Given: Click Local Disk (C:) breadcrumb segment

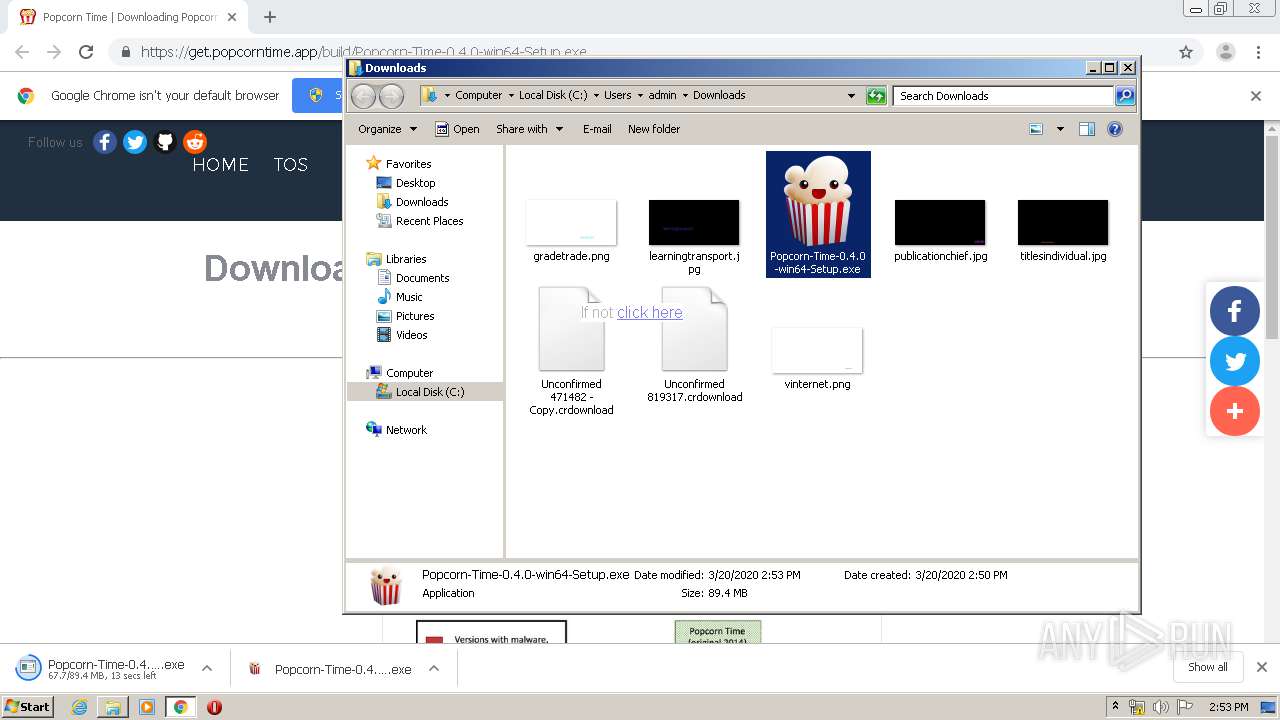Looking at the screenshot, I should [553, 95].
